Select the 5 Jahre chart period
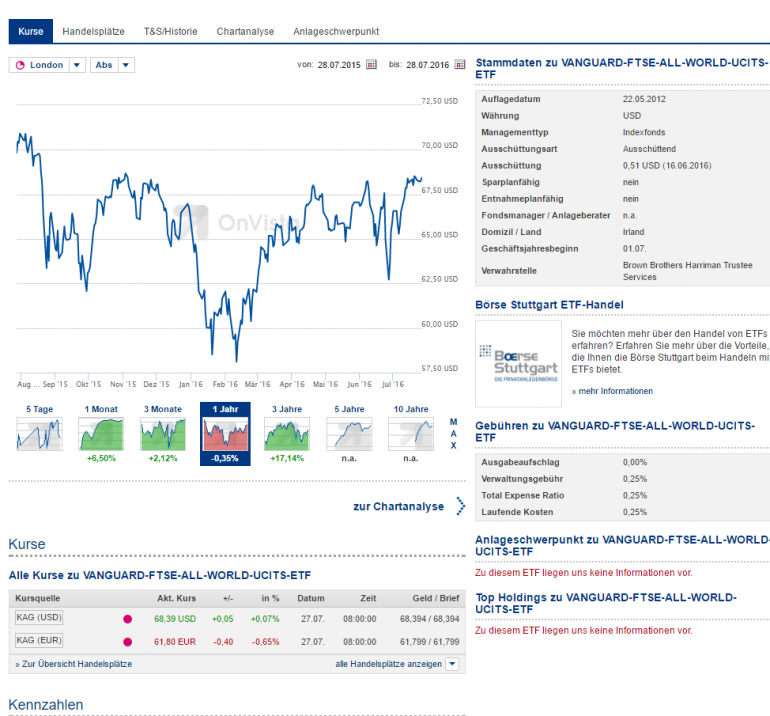The width and height of the screenshot is (770, 716). [x=349, y=434]
